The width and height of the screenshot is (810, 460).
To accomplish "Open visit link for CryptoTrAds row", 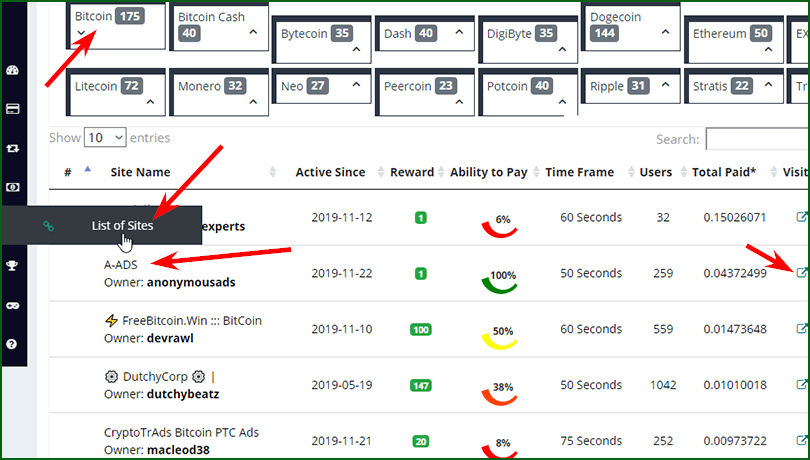I will coord(801,440).
